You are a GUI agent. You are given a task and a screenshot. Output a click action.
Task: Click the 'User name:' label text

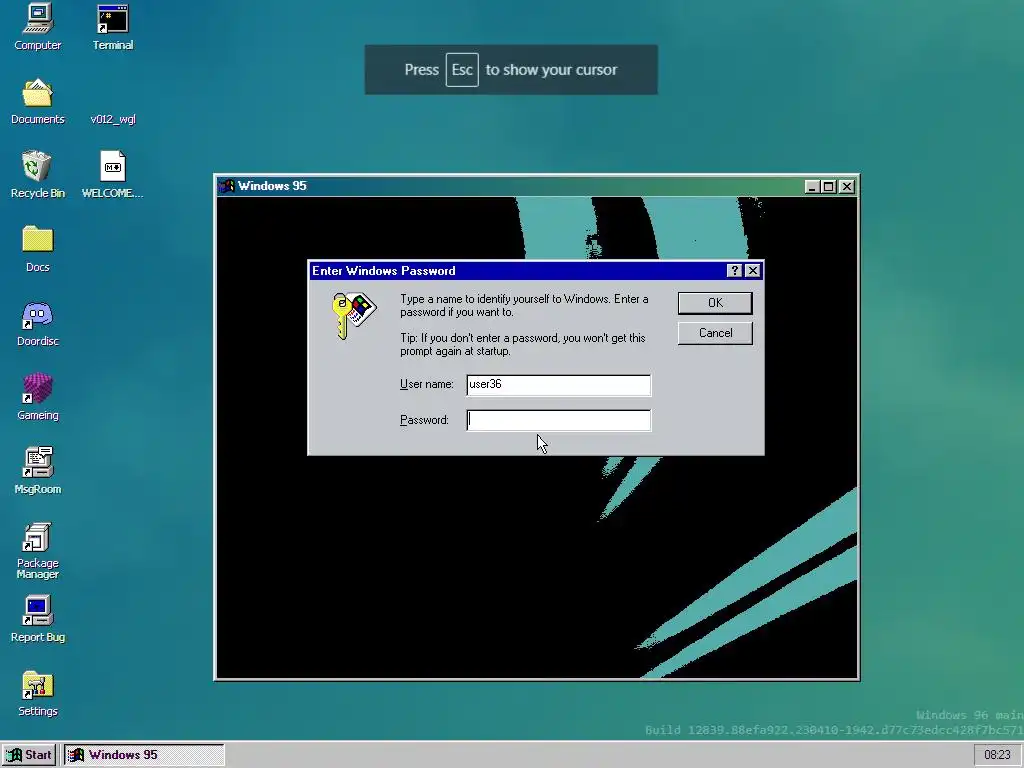[426, 384]
